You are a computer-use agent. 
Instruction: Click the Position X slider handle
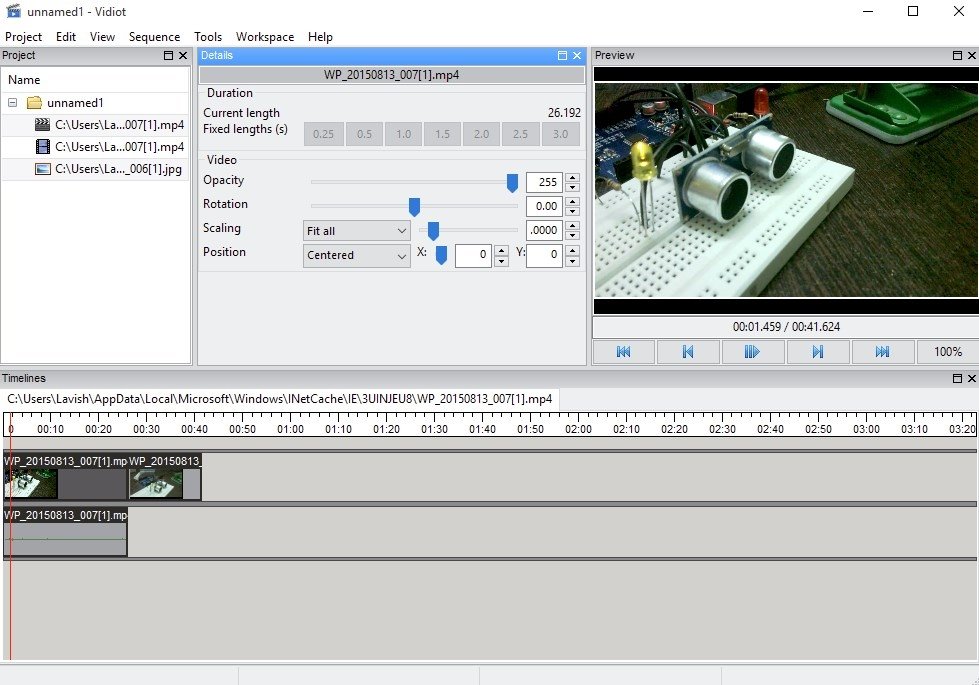(441, 254)
